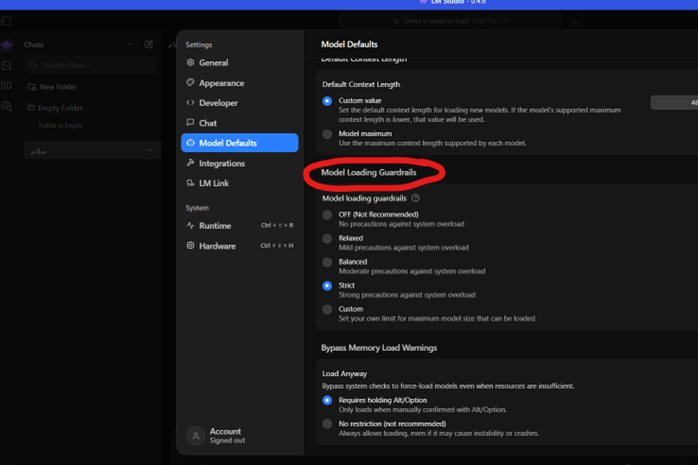Select the Balanced guardrails option
The height and width of the screenshot is (465, 698).
coord(327,262)
